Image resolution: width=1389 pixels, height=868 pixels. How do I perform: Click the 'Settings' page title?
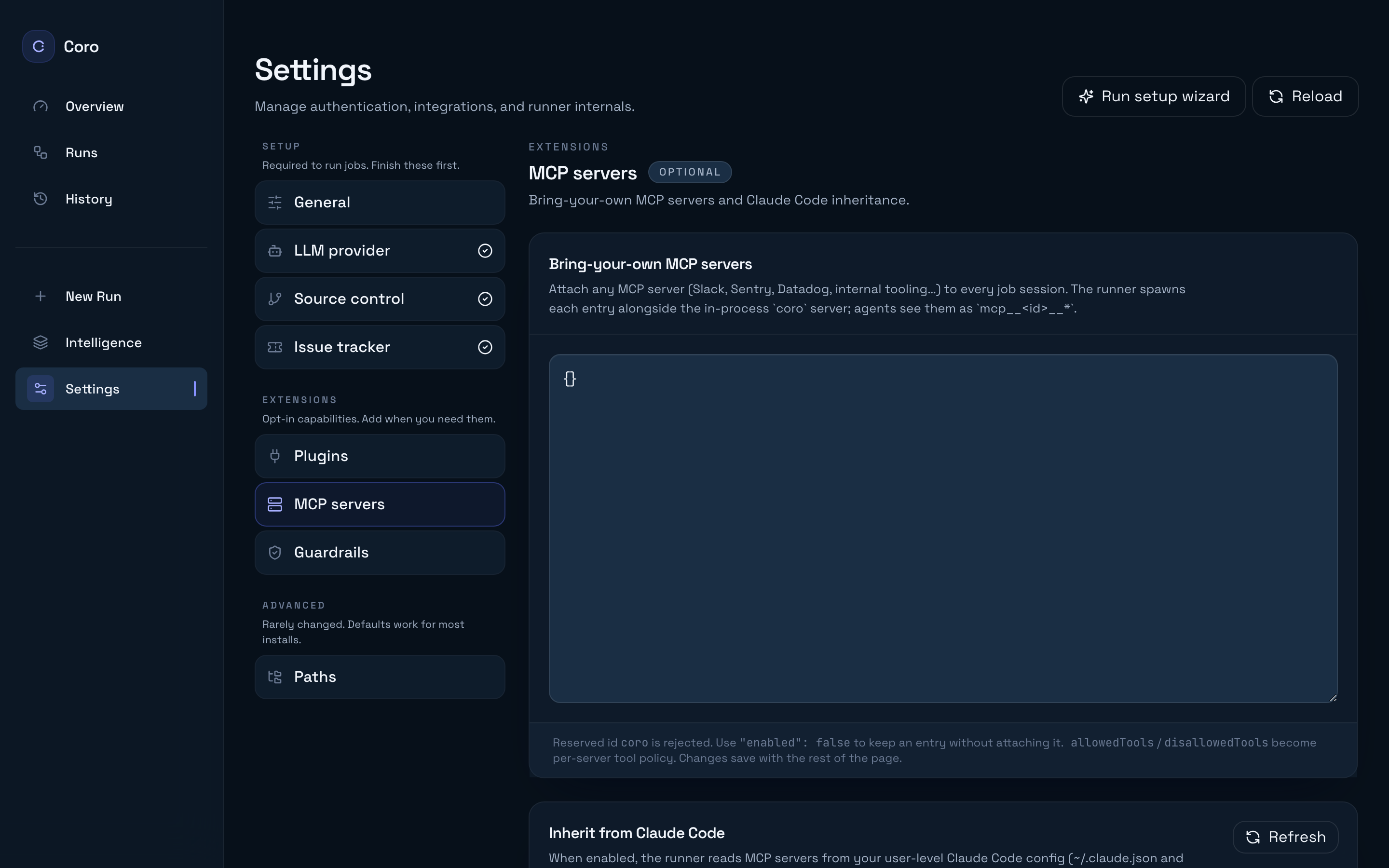313,70
